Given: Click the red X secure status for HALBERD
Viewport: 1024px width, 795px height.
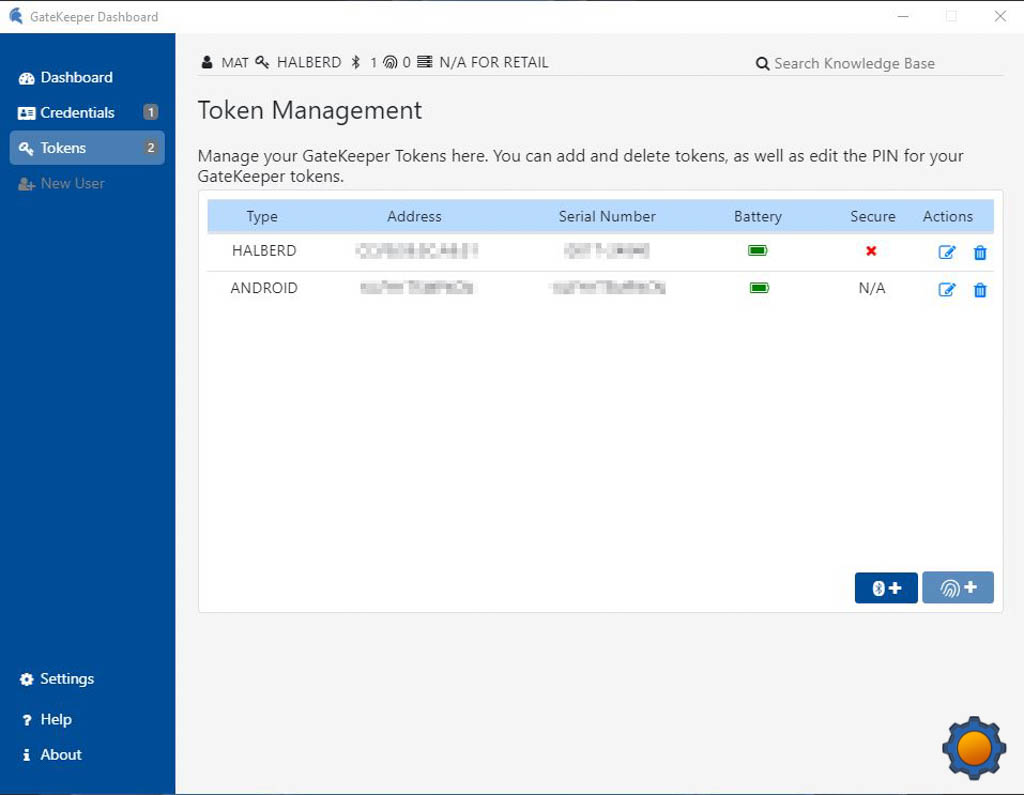Looking at the screenshot, I should point(871,251).
